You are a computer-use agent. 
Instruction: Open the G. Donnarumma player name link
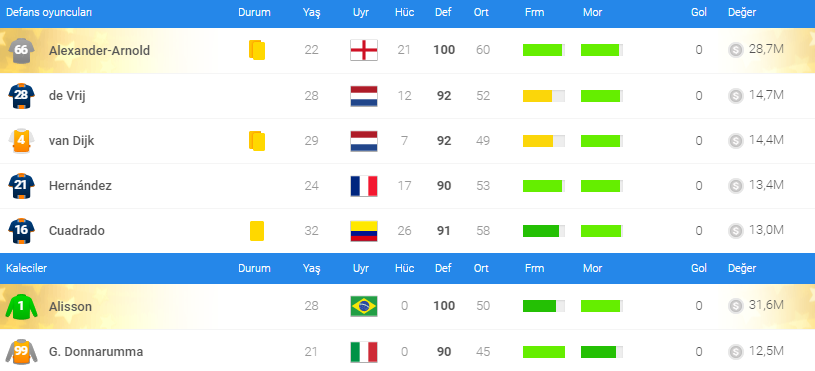pyautogui.click(x=96, y=352)
